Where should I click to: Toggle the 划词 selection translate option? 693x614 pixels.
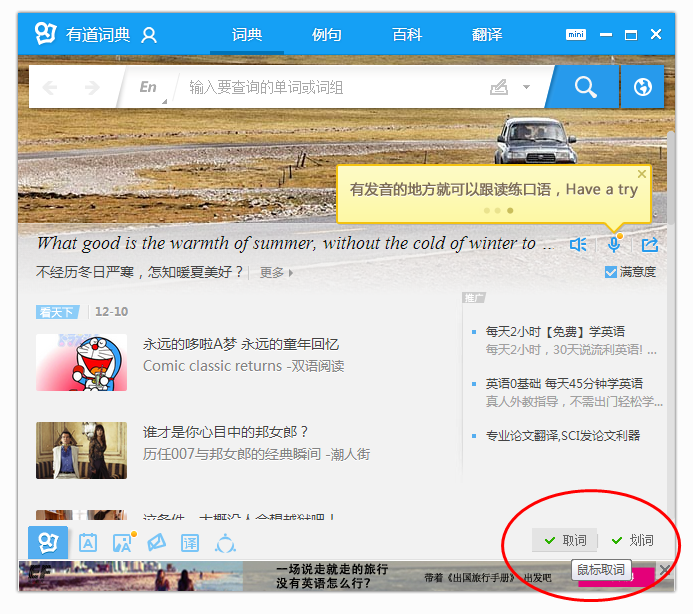pos(632,540)
